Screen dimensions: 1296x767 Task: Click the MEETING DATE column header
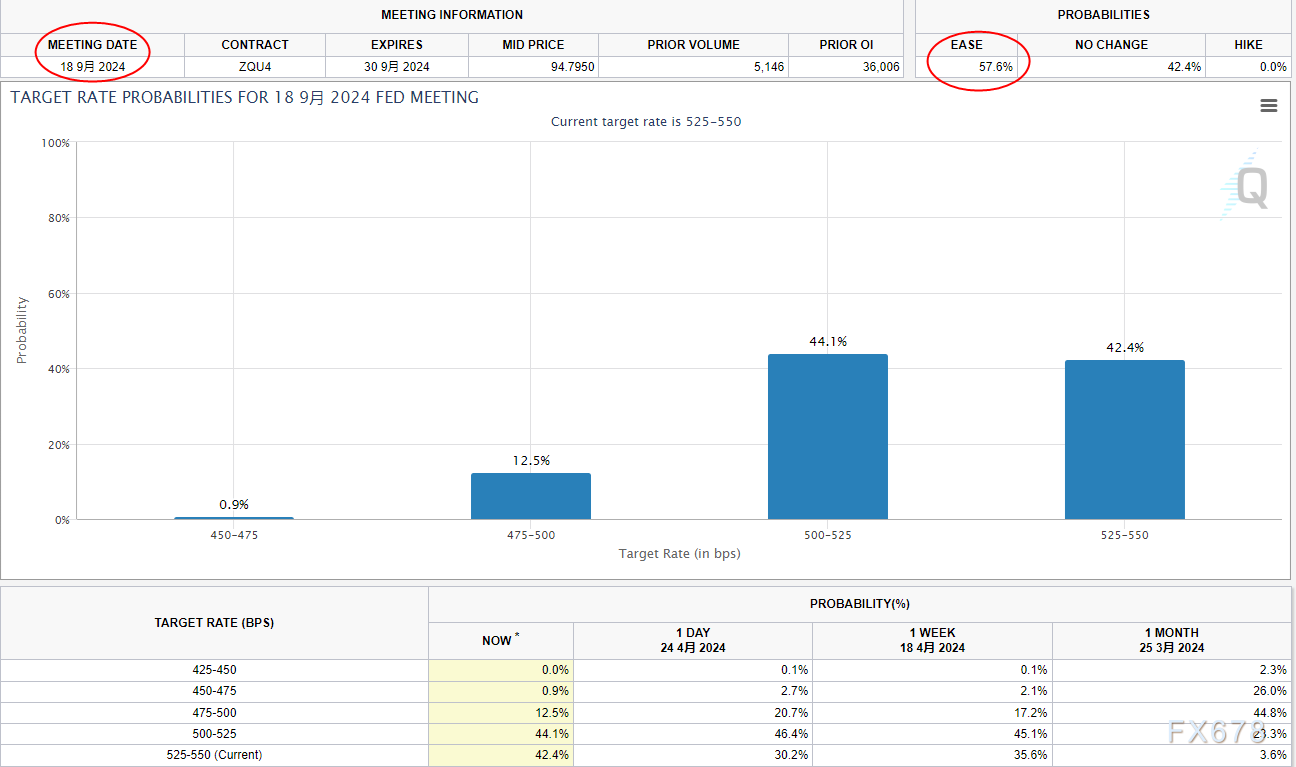coord(92,45)
